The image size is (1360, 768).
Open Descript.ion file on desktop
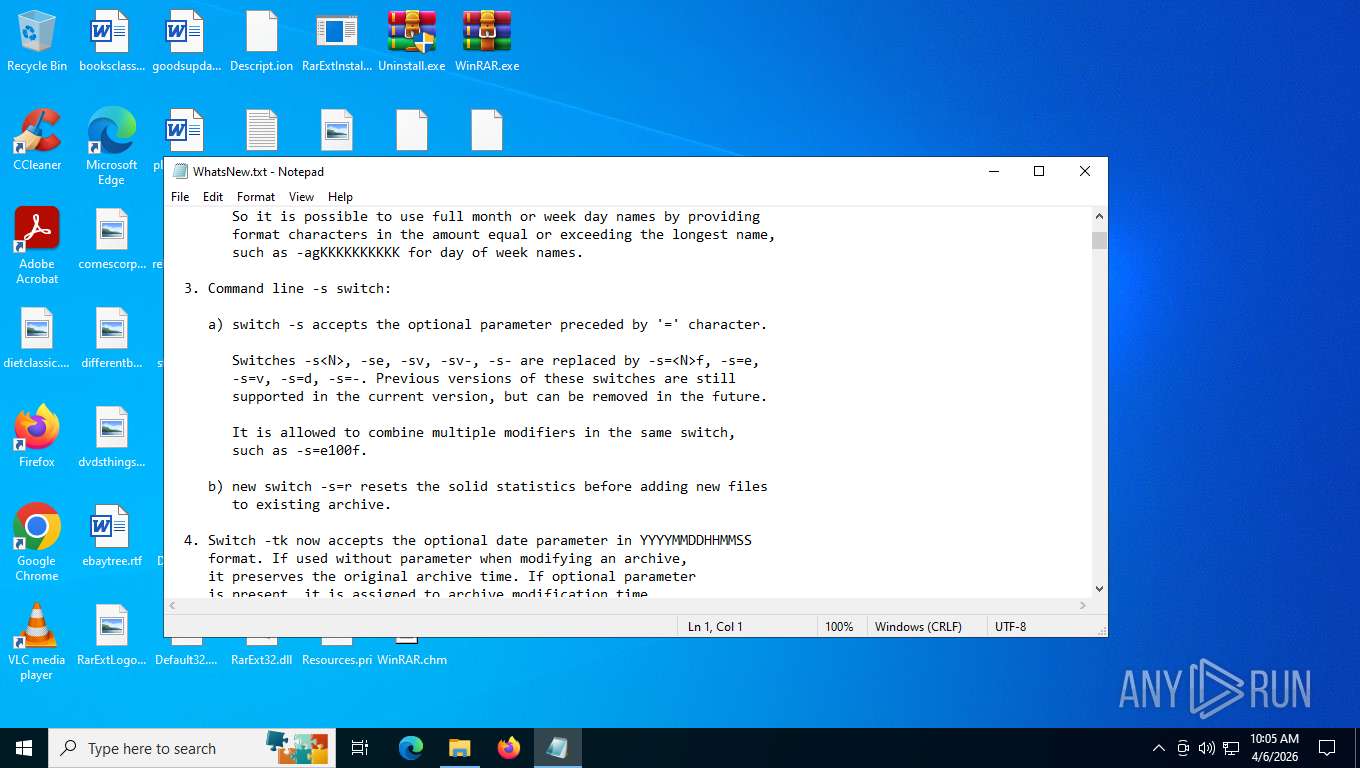(261, 41)
